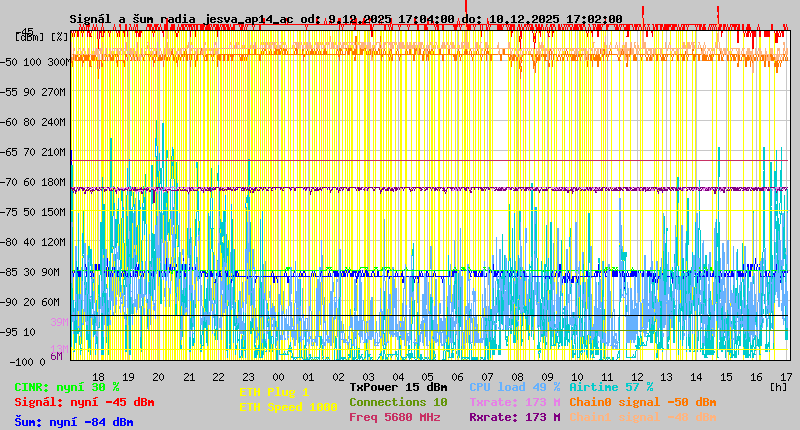Click the '-90 20 60M' y-axis label
Viewport: 800px width, 430px height.
click(30, 302)
